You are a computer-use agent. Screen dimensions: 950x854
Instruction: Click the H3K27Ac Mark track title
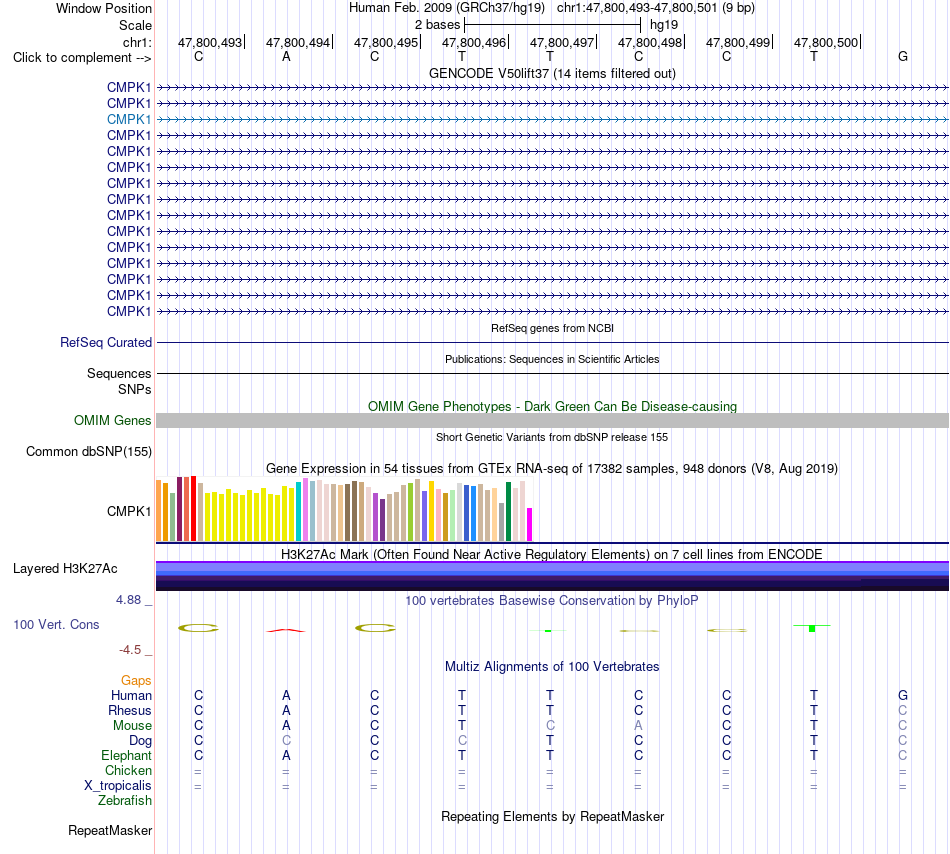(552, 554)
